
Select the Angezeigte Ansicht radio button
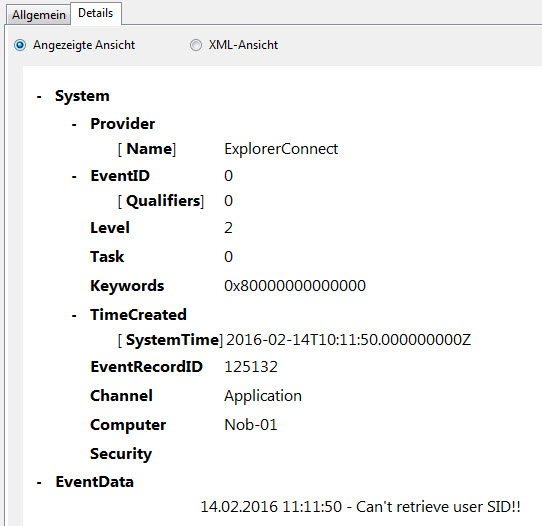pyautogui.click(x=20, y=45)
